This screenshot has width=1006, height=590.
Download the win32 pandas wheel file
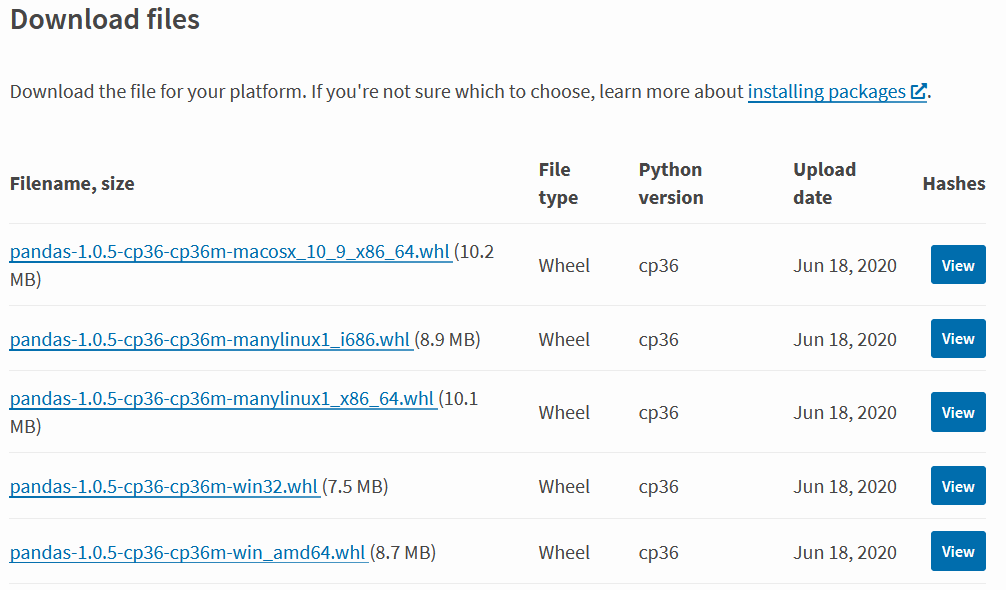pos(164,487)
